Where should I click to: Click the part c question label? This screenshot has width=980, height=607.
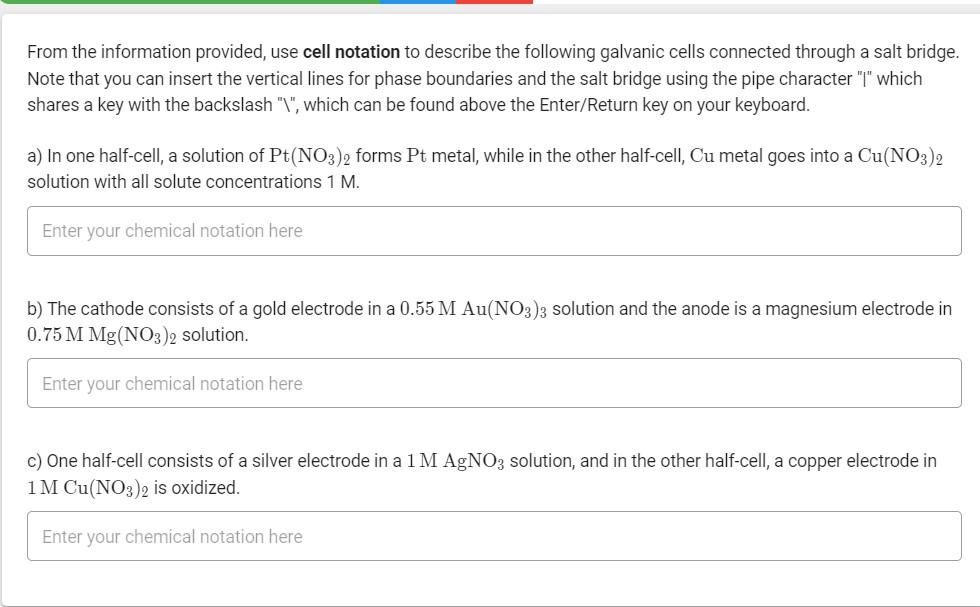(33, 462)
